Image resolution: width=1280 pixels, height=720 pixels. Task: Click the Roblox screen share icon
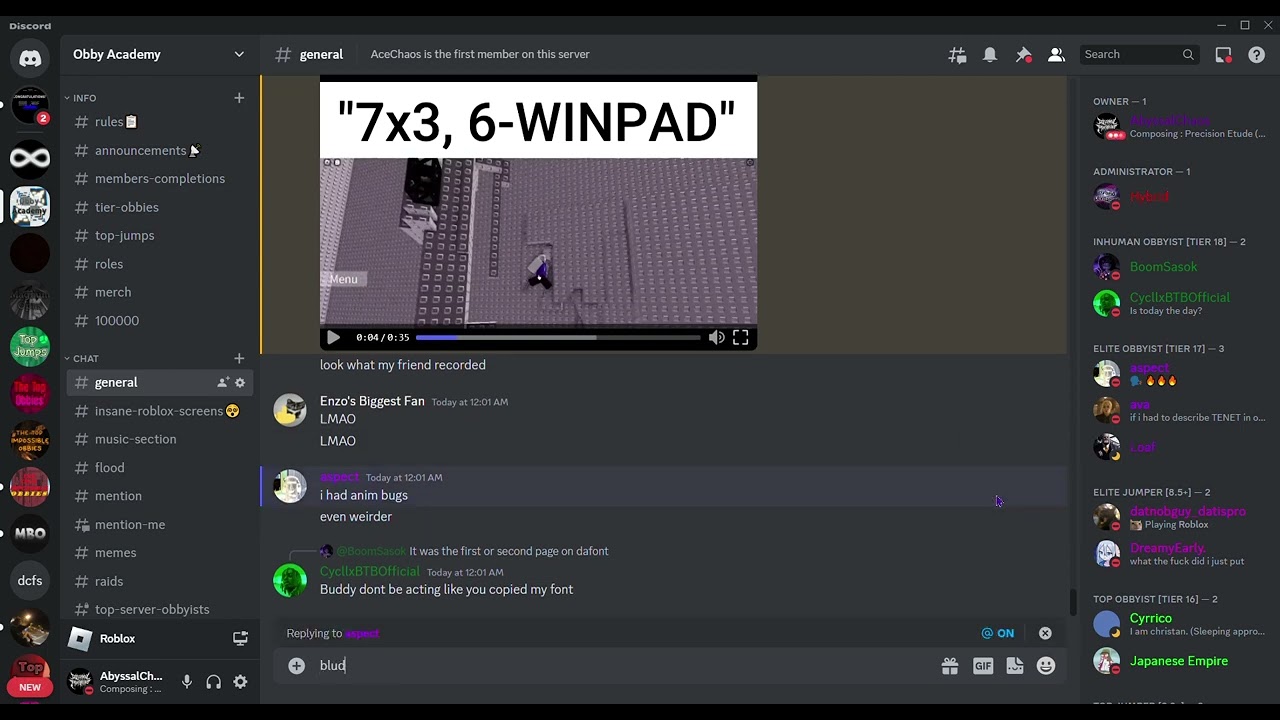point(240,638)
